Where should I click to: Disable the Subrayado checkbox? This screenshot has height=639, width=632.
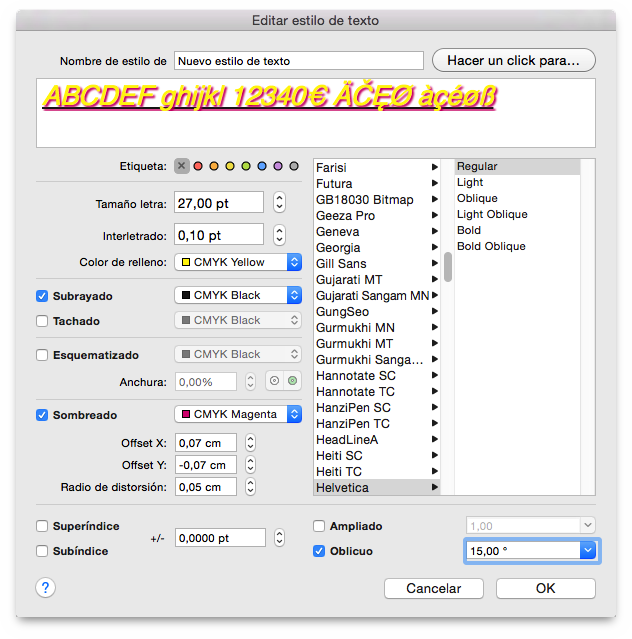42,296
